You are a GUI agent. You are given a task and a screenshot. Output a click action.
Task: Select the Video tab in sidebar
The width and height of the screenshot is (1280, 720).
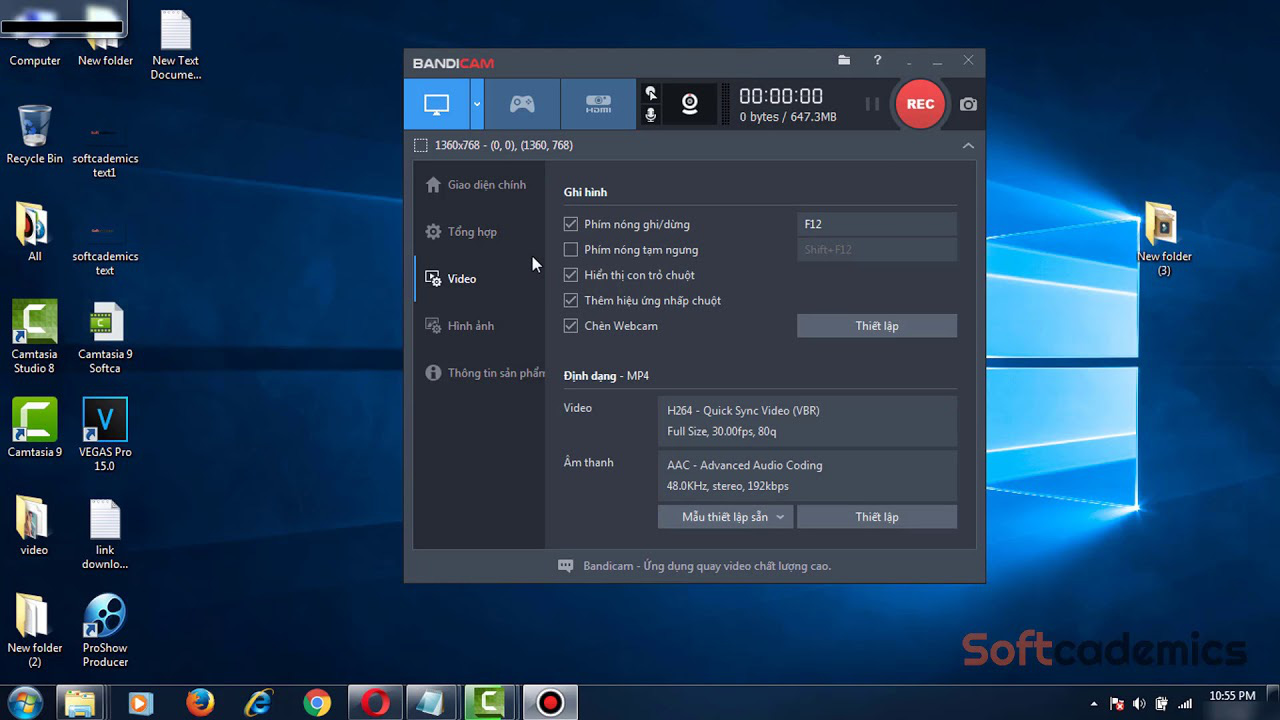[x=480, y=279]
